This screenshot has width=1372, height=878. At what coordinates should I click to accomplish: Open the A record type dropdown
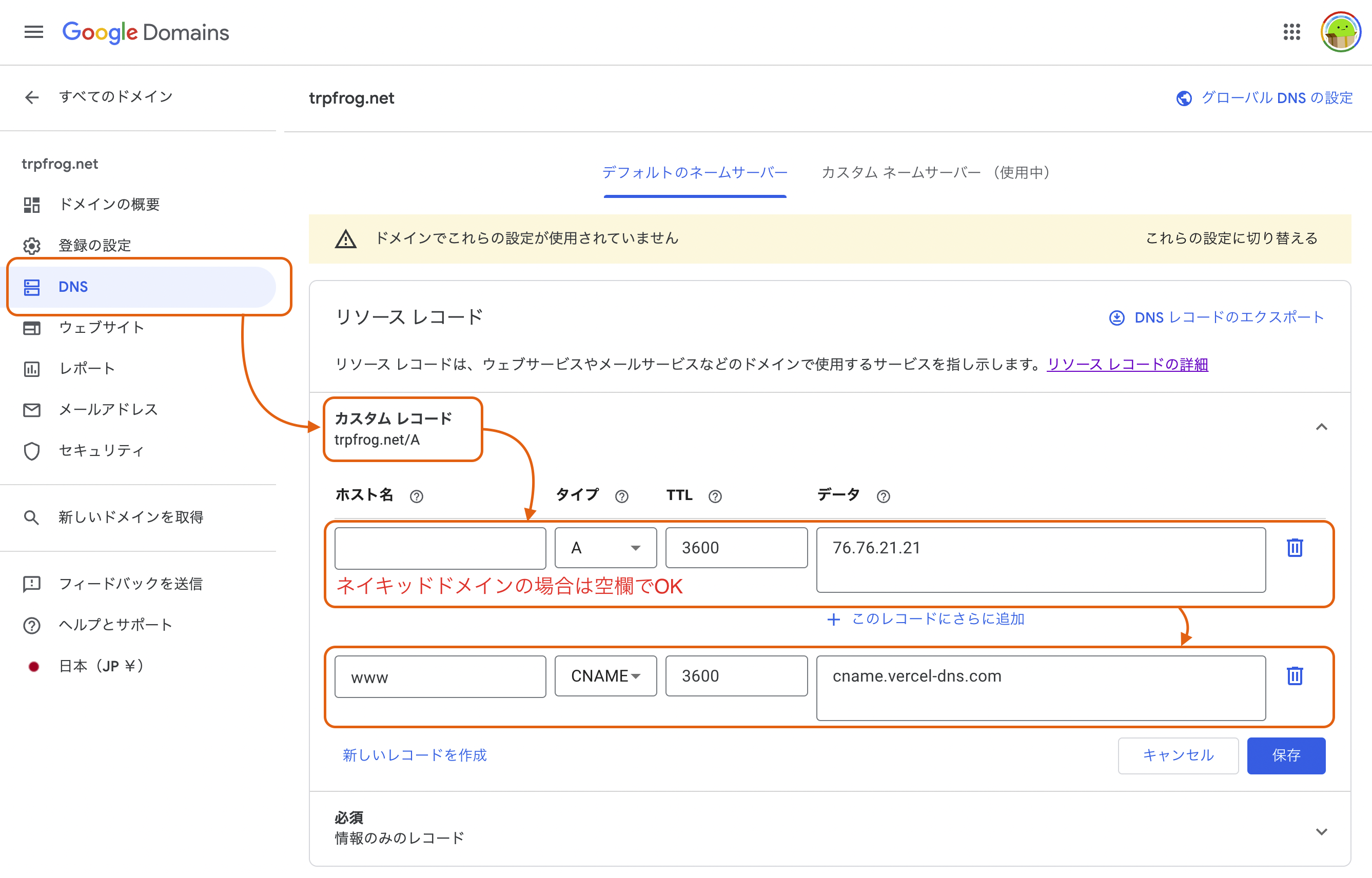605,548
